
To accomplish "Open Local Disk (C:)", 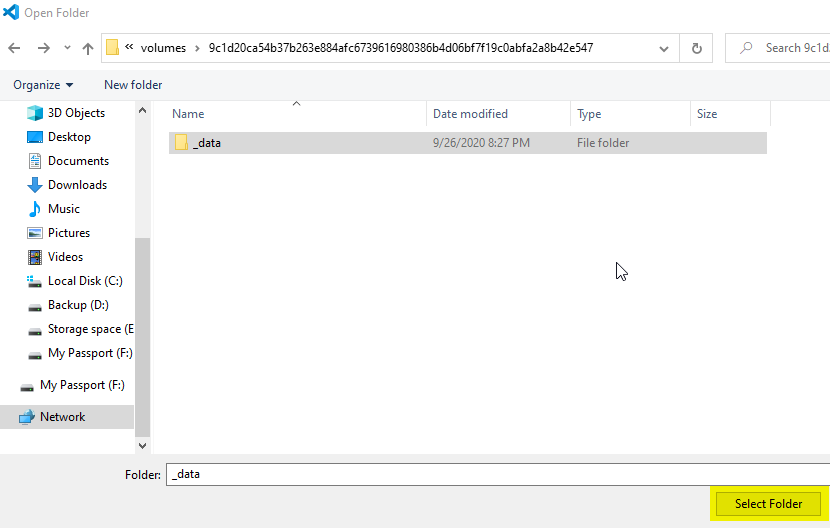I will 85,281.
